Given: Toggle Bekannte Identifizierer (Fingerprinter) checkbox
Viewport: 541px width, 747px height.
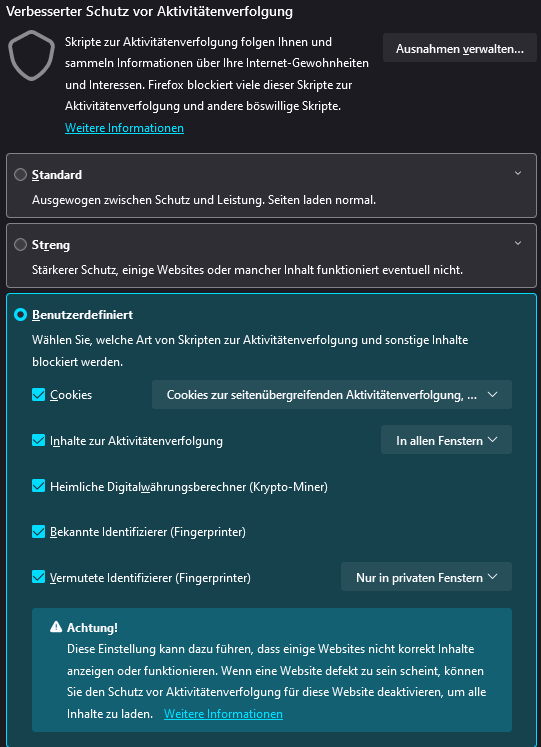Looking at the screenshot, I should click(x=39, y=532).
